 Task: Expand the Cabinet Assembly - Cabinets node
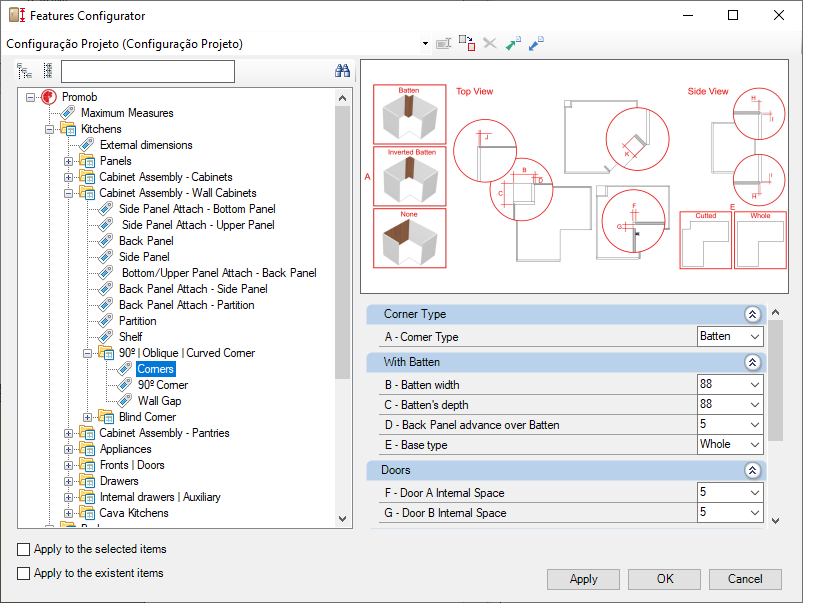point(69,177)
